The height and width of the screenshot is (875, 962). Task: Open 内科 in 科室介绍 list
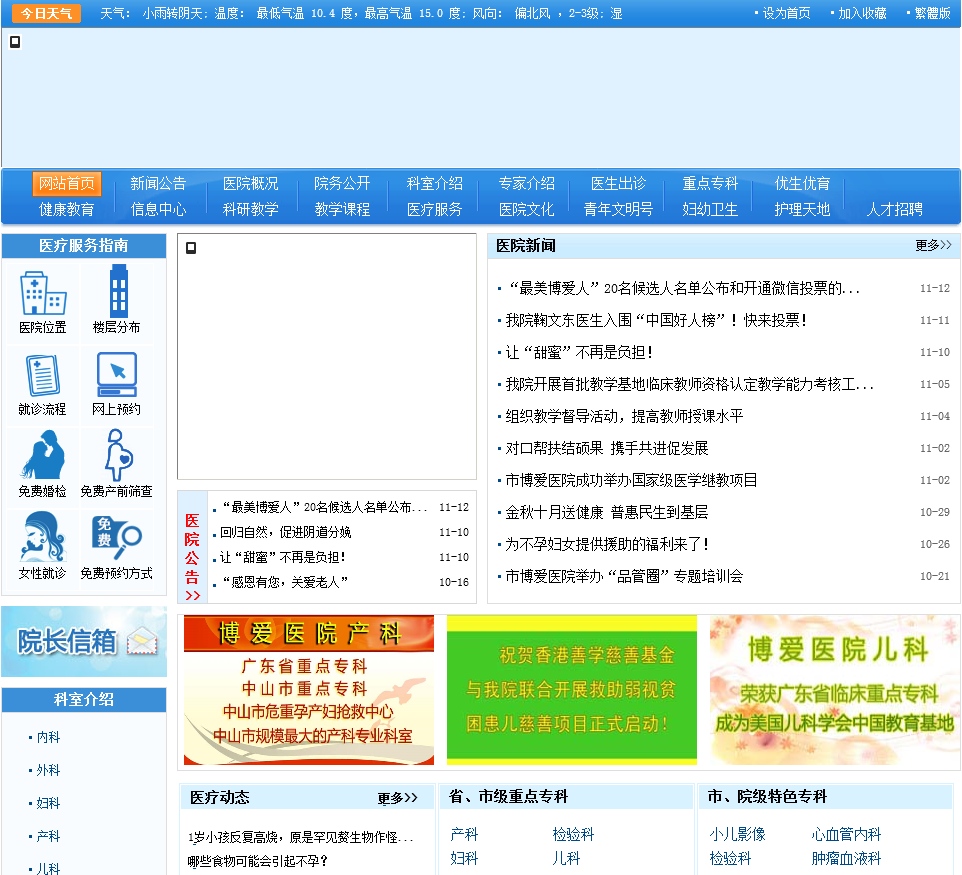coord(48,737)
